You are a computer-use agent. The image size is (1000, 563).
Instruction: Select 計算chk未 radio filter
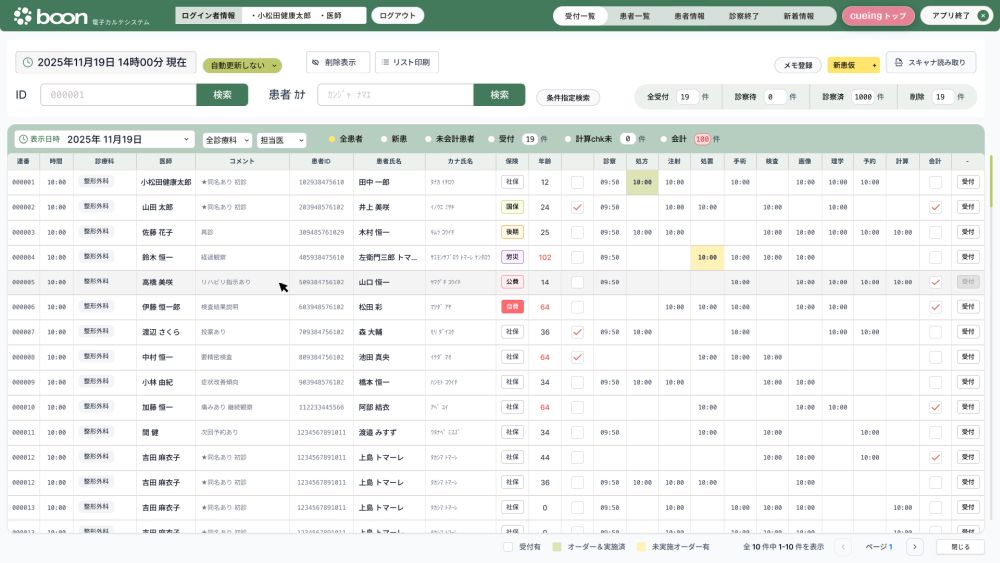[568, 139]
